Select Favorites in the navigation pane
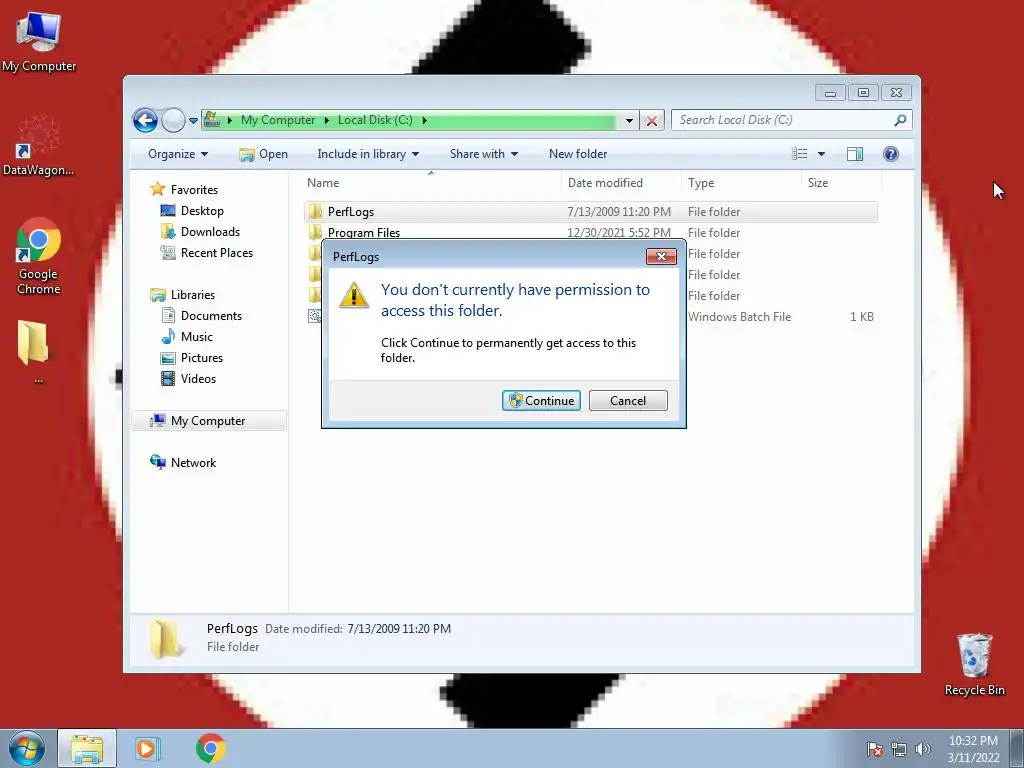Screen dimensions: 1024x768 pyautogui.click(x=194, y=189)
